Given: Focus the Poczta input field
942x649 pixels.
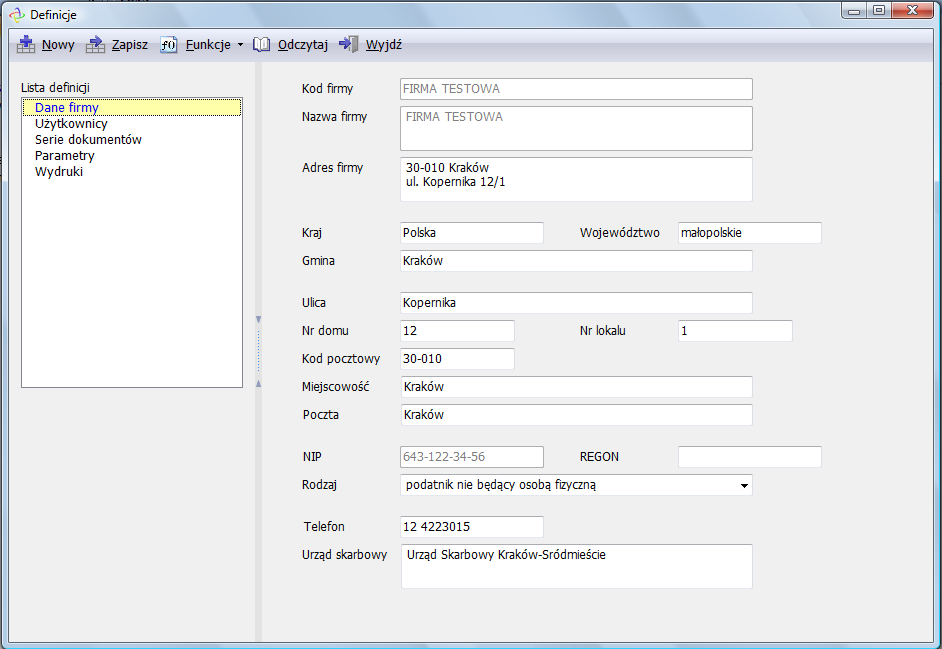Looking at the screenshot, I should point(576,415).
